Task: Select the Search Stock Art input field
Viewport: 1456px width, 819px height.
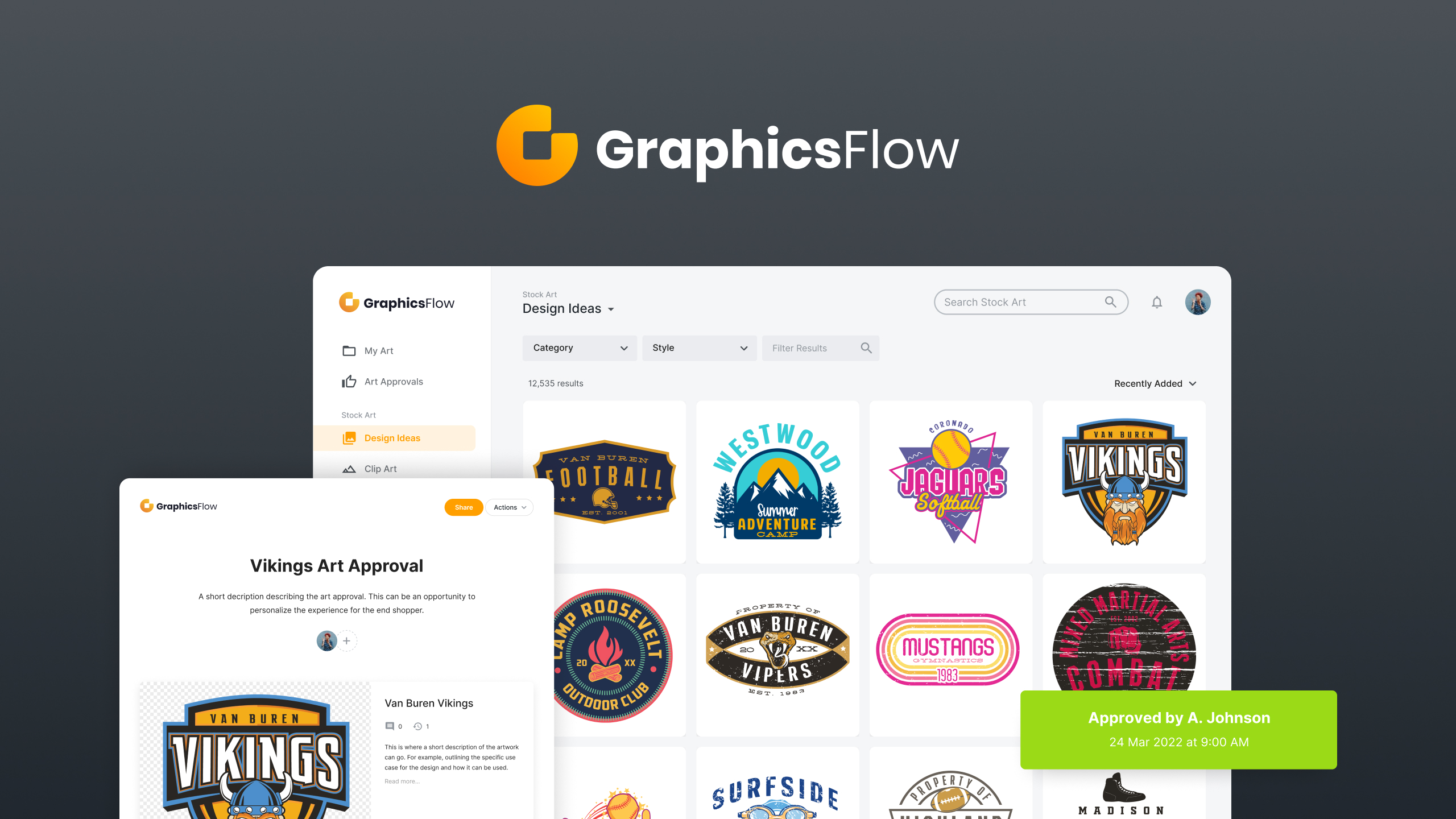Action: tap(1029, 302)
